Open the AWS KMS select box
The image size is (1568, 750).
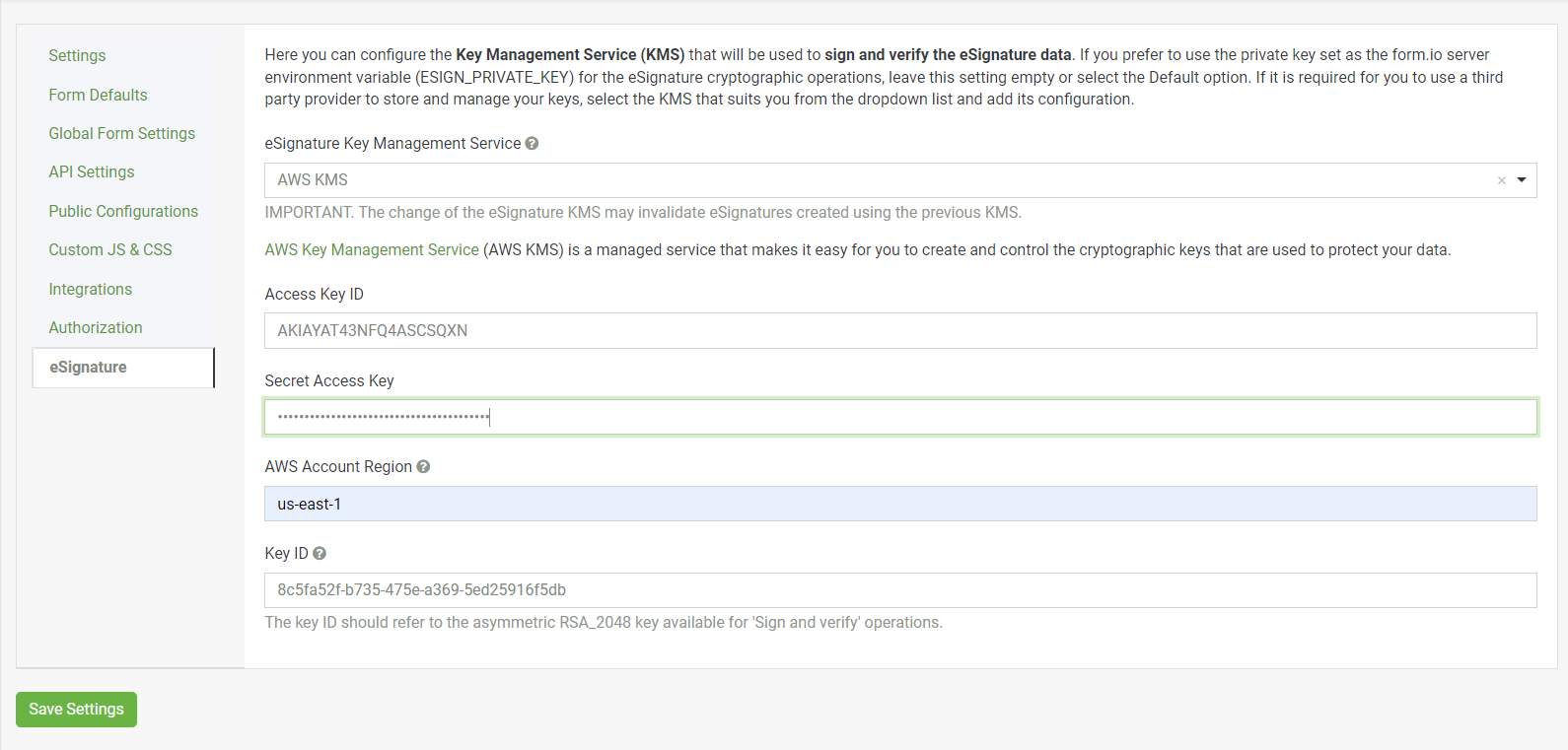pos(900,180)
